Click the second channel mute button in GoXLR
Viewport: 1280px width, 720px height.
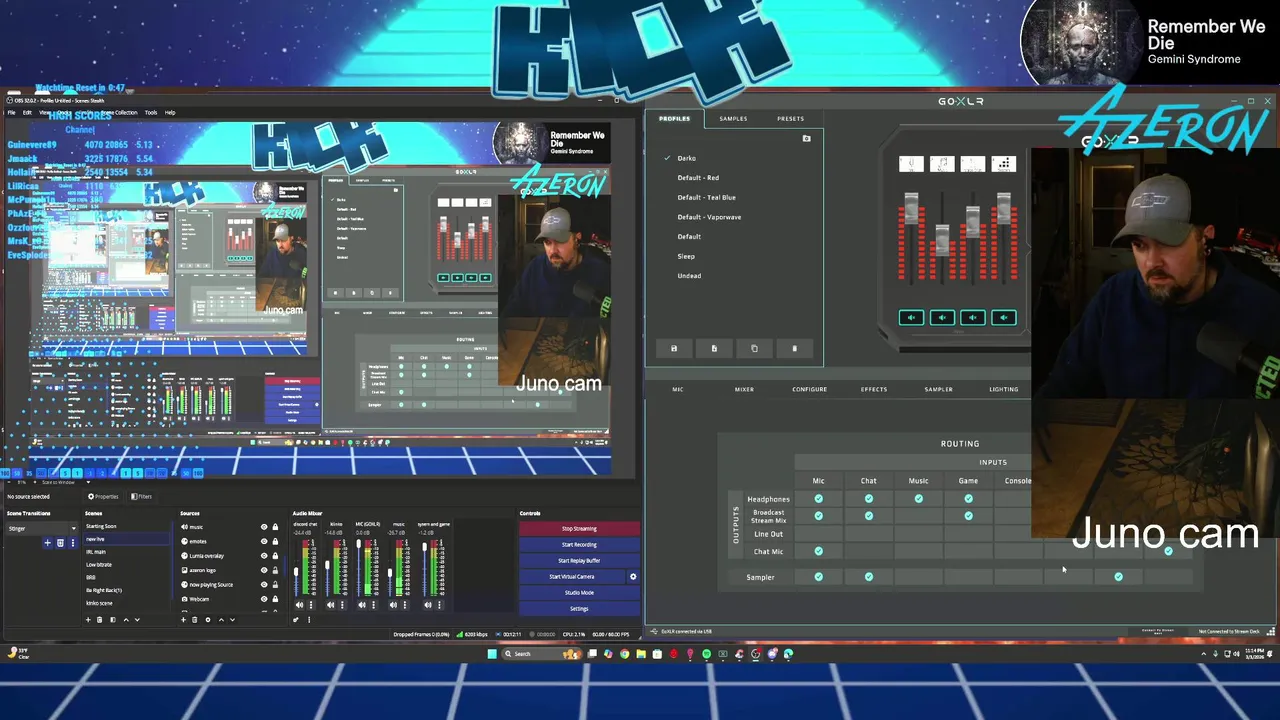click(x=942, y=318)
